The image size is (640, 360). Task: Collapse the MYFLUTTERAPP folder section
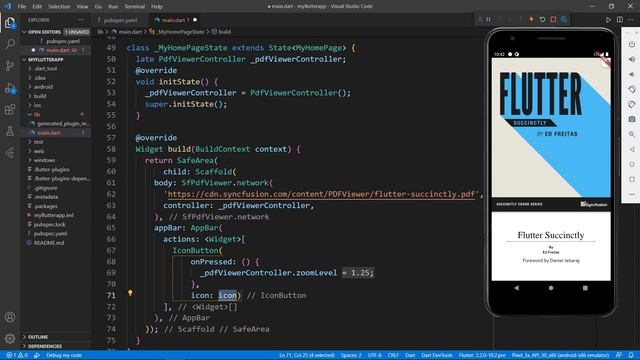(56, 60)
